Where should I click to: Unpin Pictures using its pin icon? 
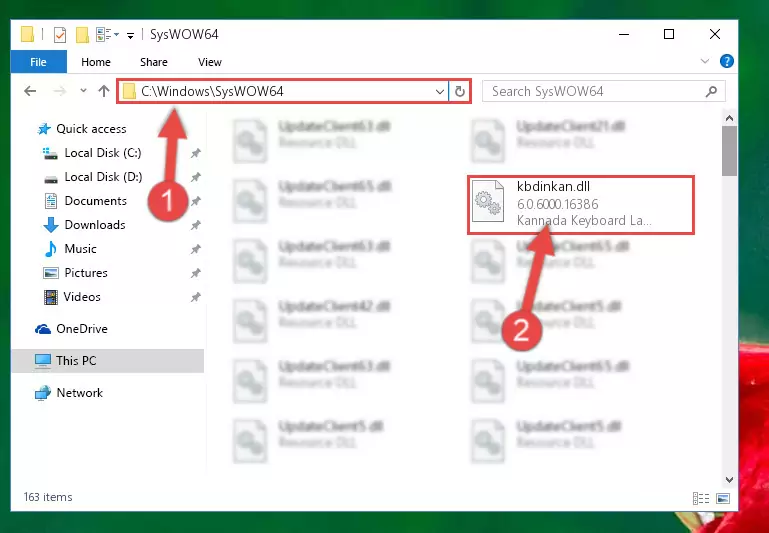tap(195, 273)
